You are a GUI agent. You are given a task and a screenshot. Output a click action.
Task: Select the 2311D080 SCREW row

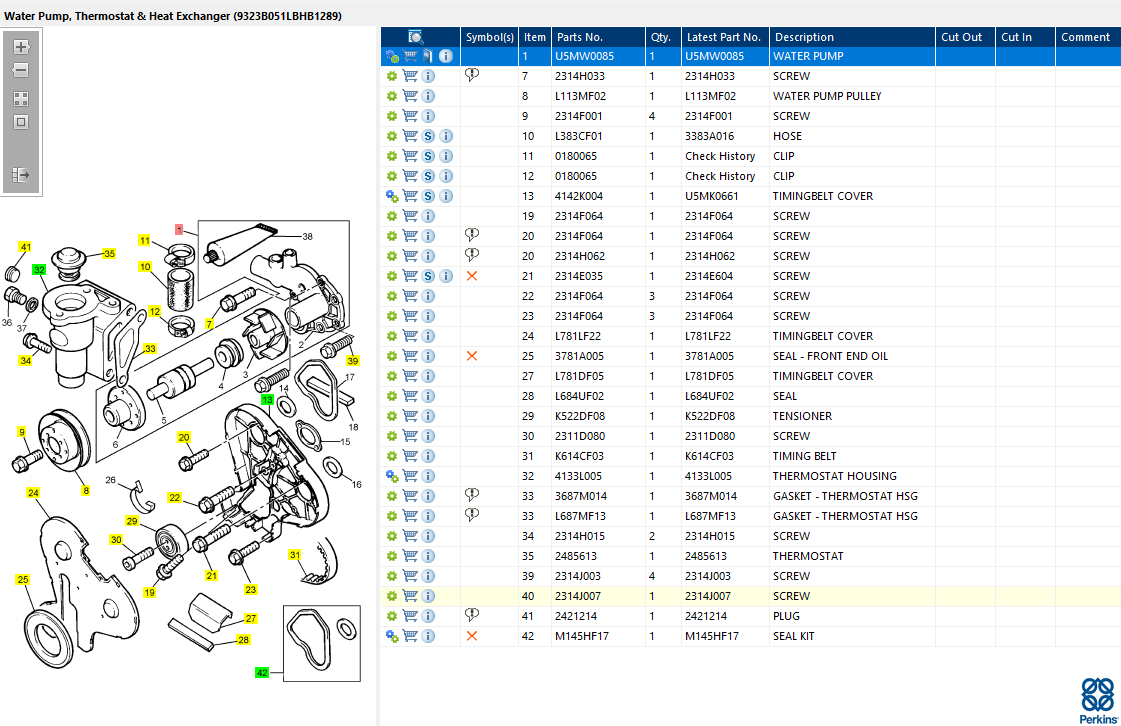[751, 436]
